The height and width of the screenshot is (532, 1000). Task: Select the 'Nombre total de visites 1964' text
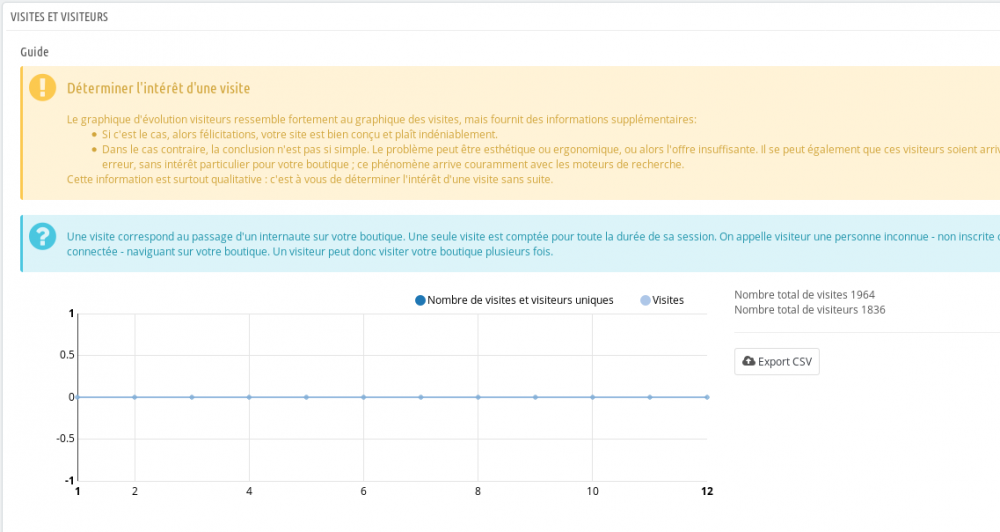(804, 295)
